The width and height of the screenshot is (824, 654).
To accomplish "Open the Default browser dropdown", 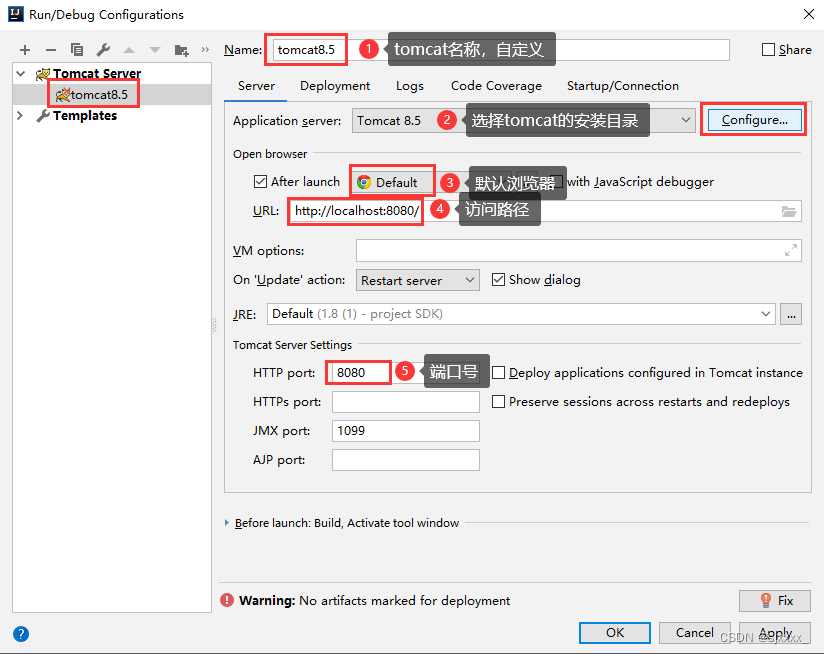I will [x=392, y=182].
